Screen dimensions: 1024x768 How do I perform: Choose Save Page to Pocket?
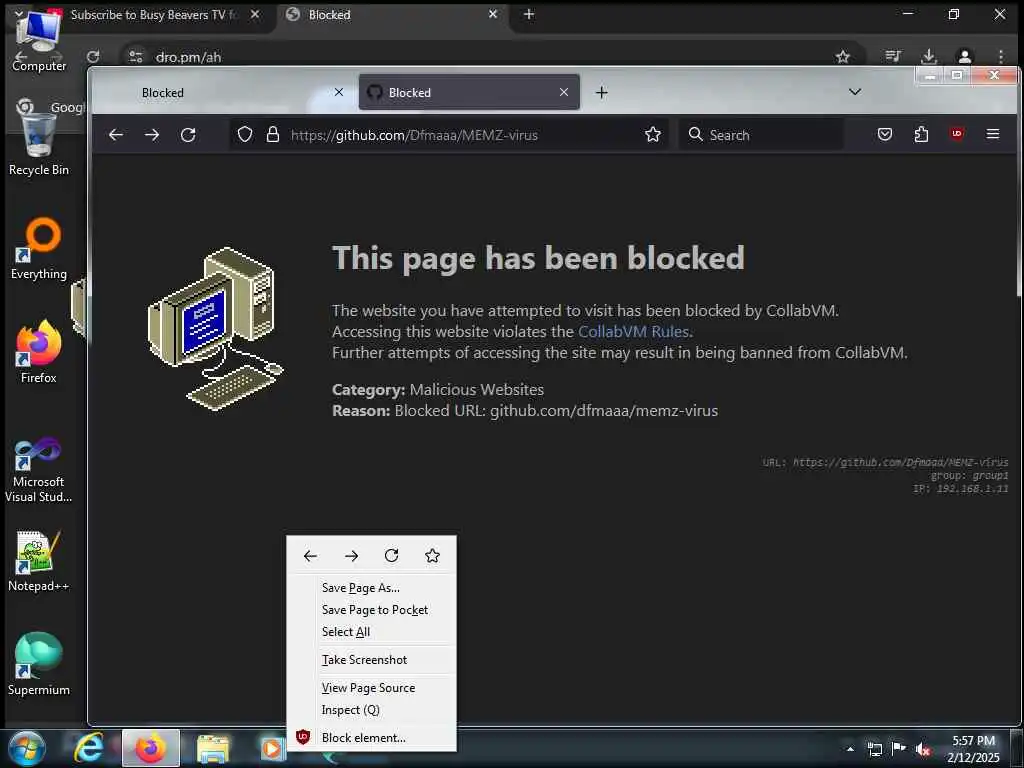click(x=372, y=610)
